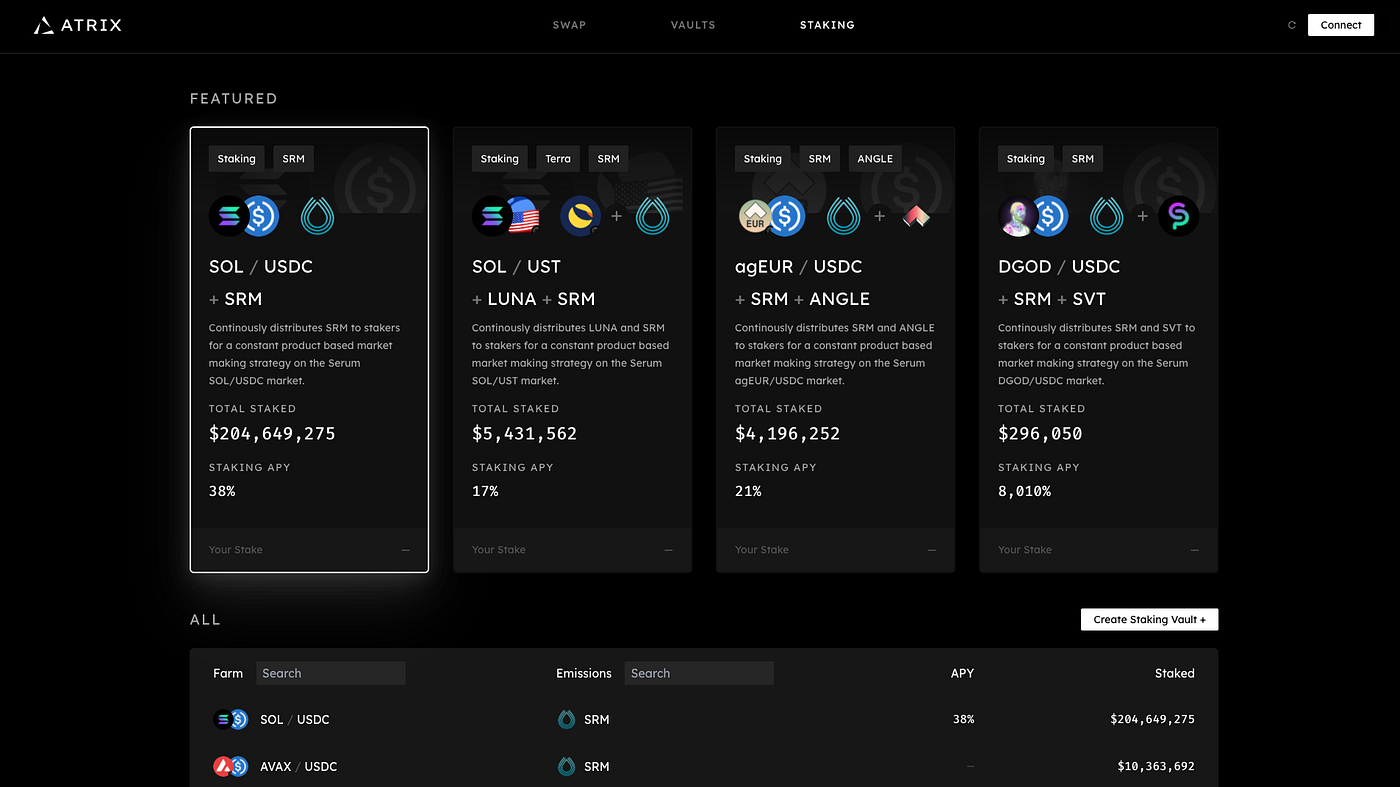Image resolution: width=1400 pixels, height=787 pixels.
Task: Click AVAX/USDC pair icon in the farm table
Action: pos(230,766)
